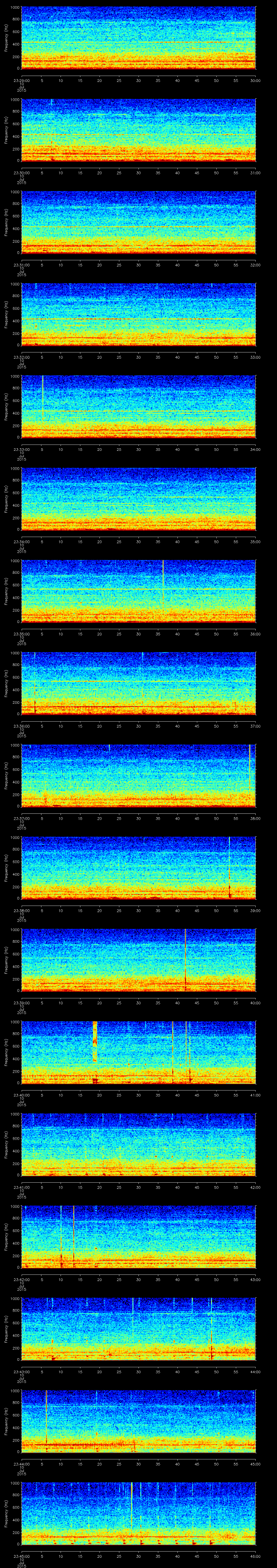The height and width of the screenshot is (1568, 277).
Task: Click the spectrogram panel starting at 23:42:00
Action: pos(138,1237)
